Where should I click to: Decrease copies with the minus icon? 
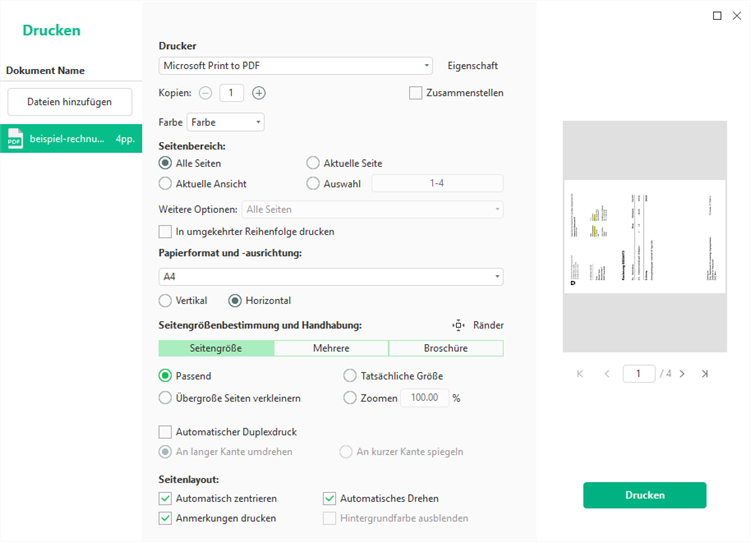(x=205, y=93)
